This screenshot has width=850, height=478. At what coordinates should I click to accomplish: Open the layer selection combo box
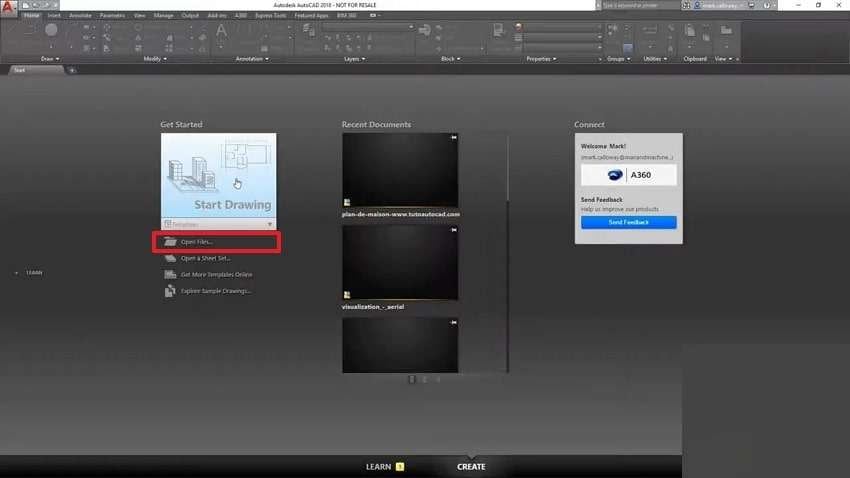(x=368, y=27)
